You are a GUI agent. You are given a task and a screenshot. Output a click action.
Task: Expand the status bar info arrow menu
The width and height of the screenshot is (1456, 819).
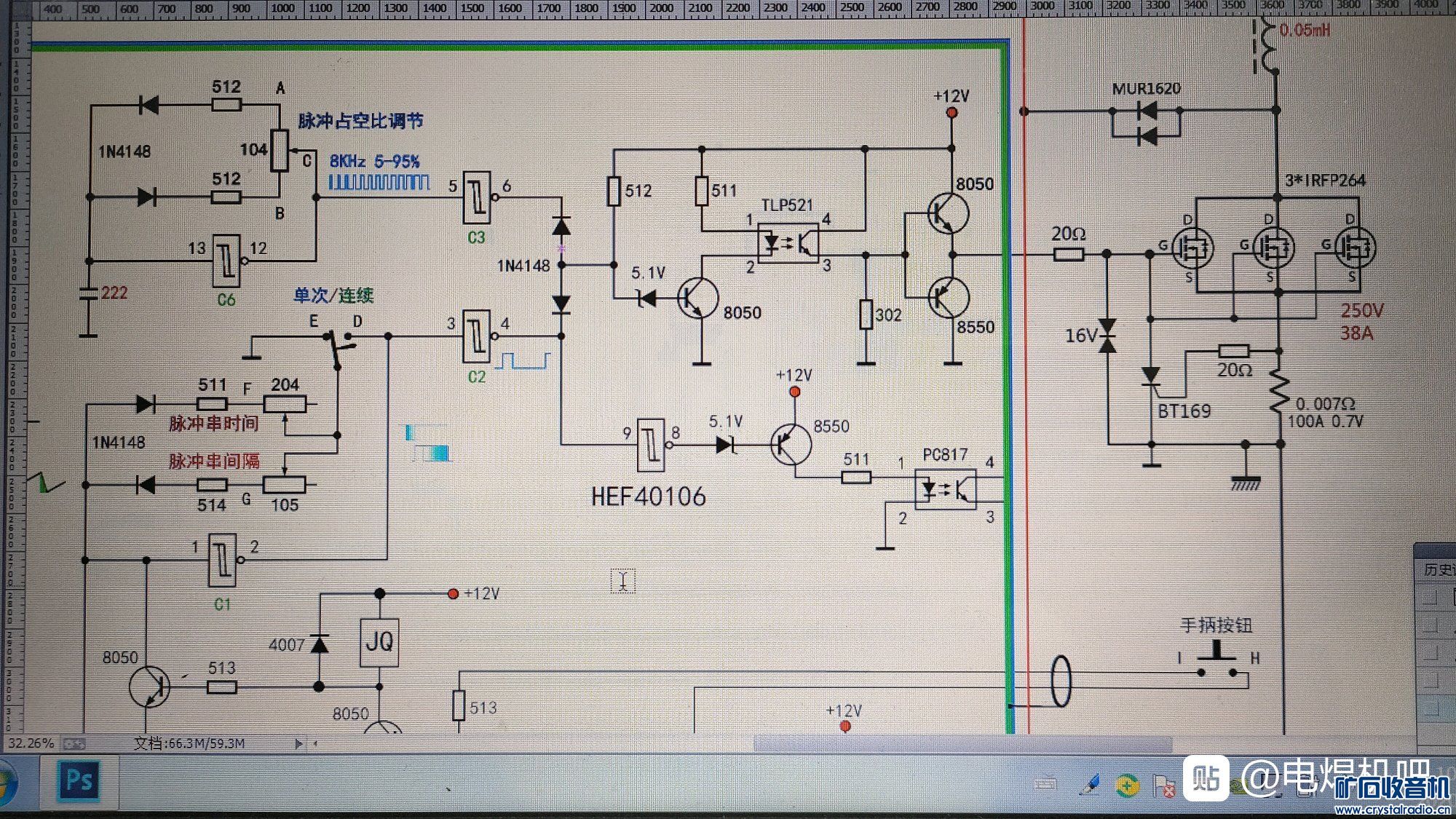click(x=298, y=743)
